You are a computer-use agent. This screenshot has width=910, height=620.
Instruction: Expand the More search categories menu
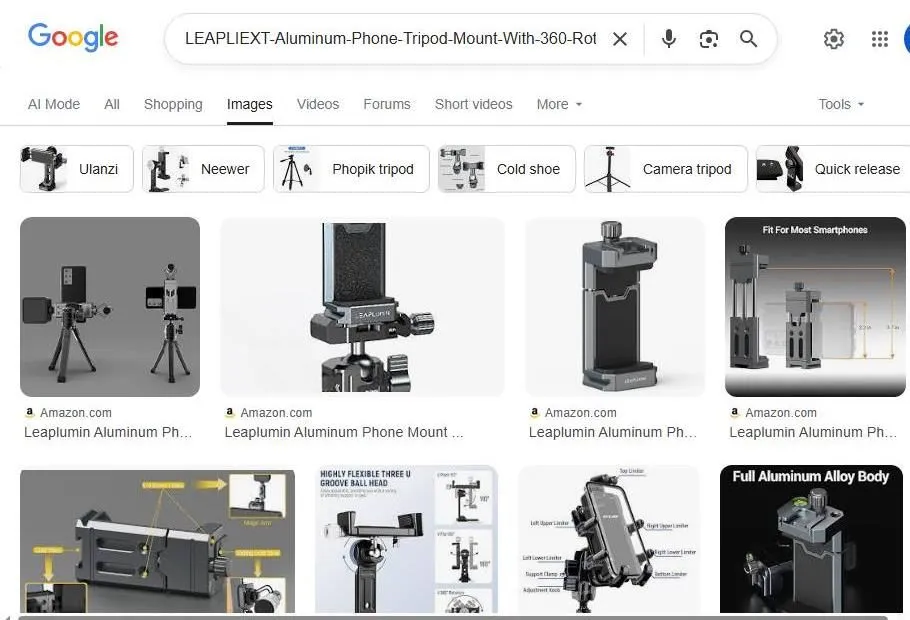click(x=558, y=104)
